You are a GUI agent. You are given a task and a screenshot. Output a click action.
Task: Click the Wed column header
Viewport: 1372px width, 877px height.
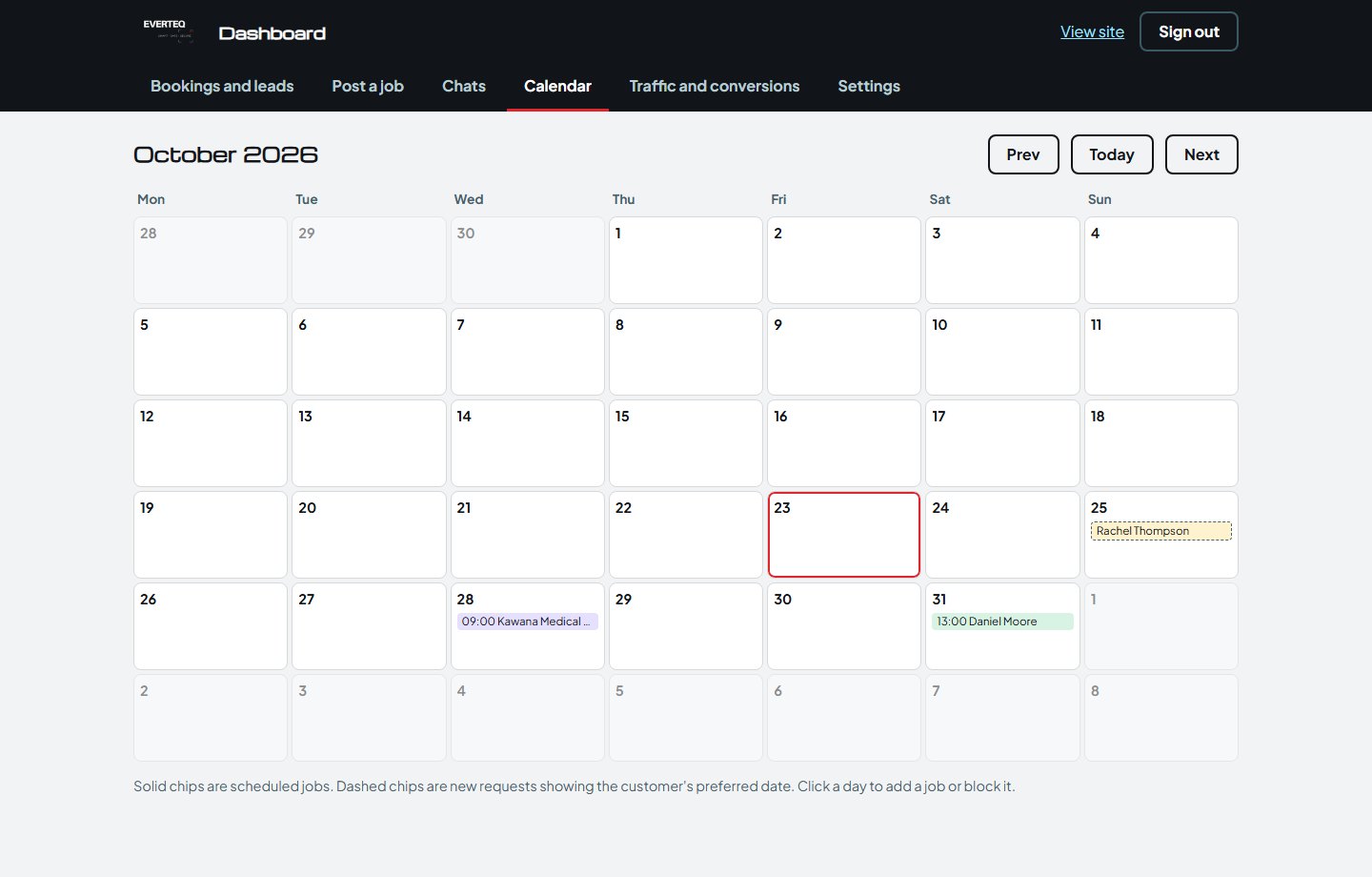[x=469, y=199]
